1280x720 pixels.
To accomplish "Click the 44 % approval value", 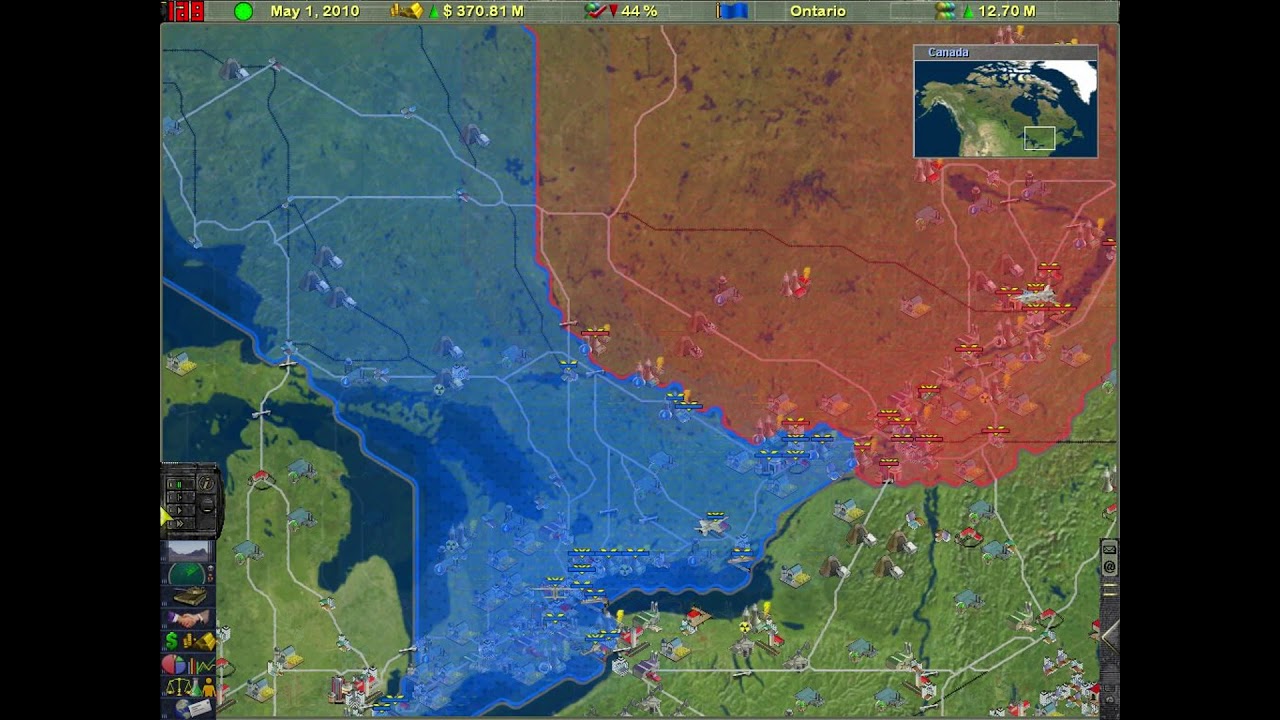I will (639, 11).
